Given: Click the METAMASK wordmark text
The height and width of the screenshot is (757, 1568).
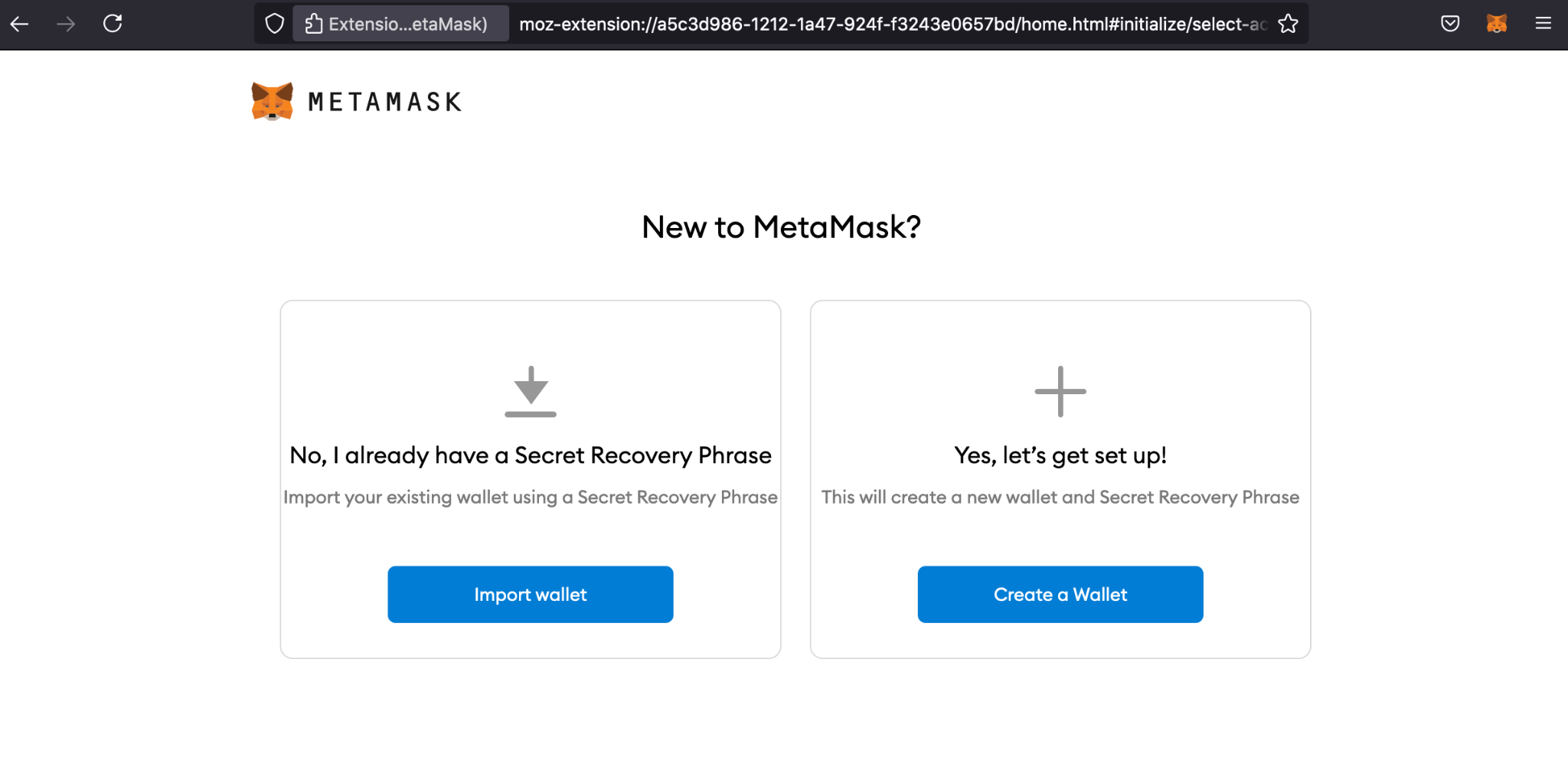Looking at the screenshot, I should tap(385, 102).
